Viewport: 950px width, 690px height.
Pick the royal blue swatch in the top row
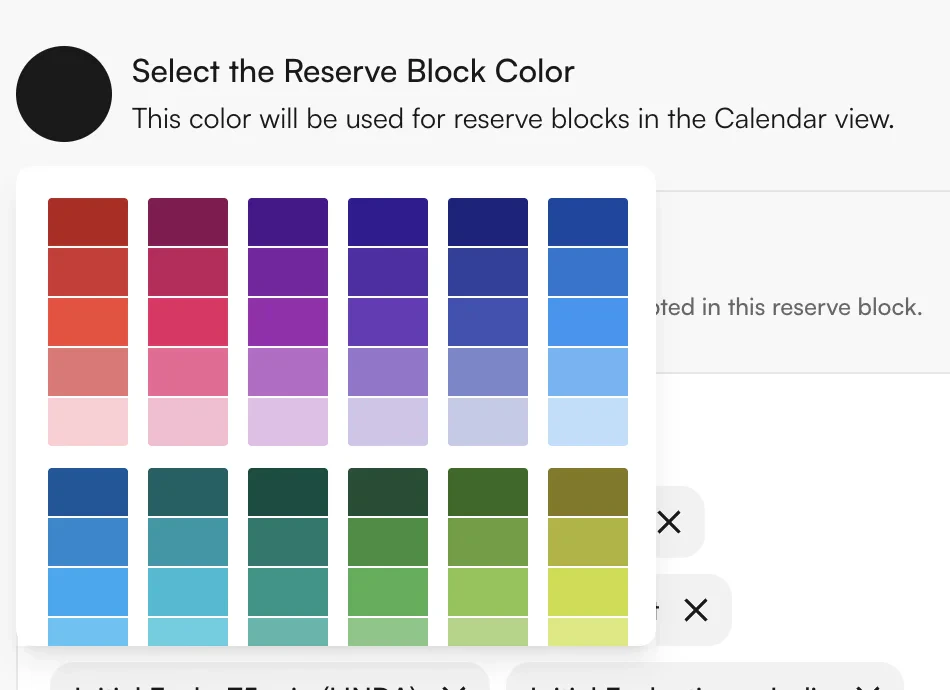[588, 221]
